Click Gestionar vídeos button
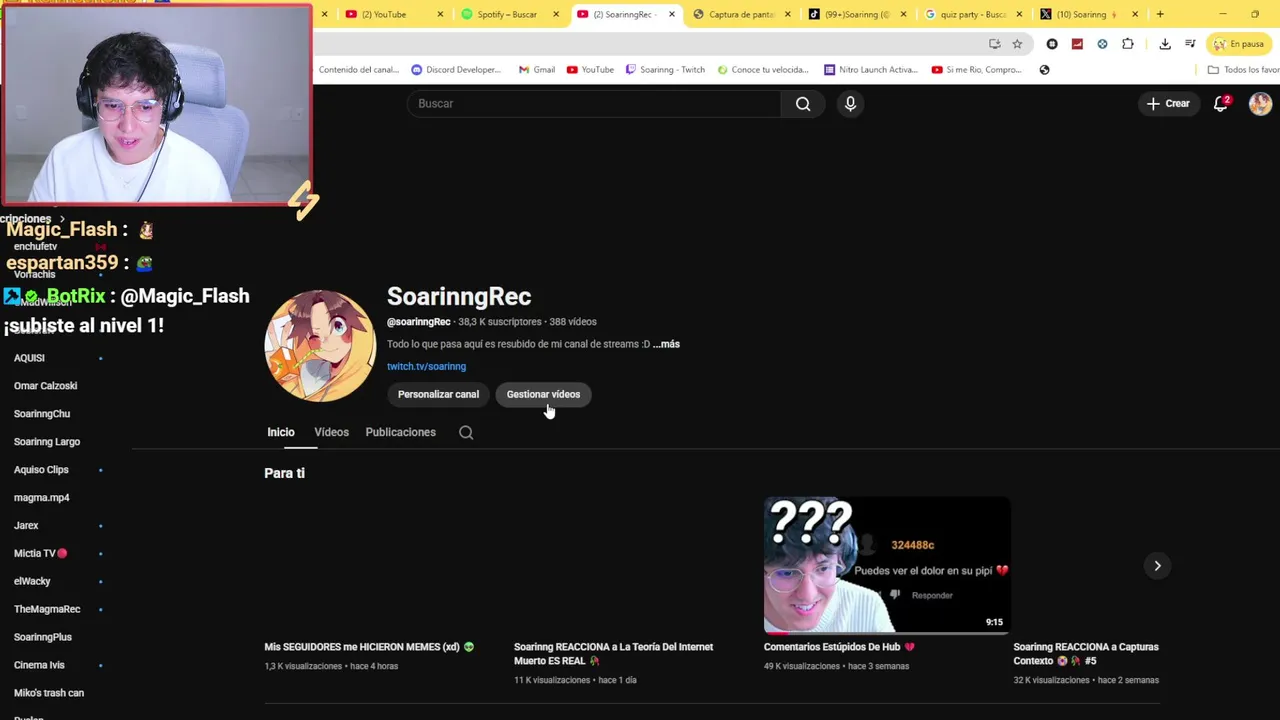This screenshot has height=720, width=1280. 543,394
